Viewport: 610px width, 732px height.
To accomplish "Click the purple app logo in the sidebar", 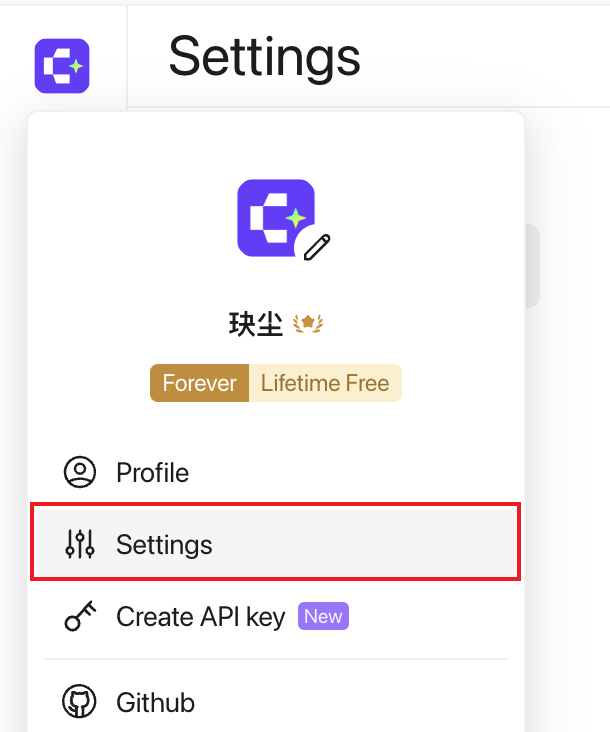I will [62, 66].
